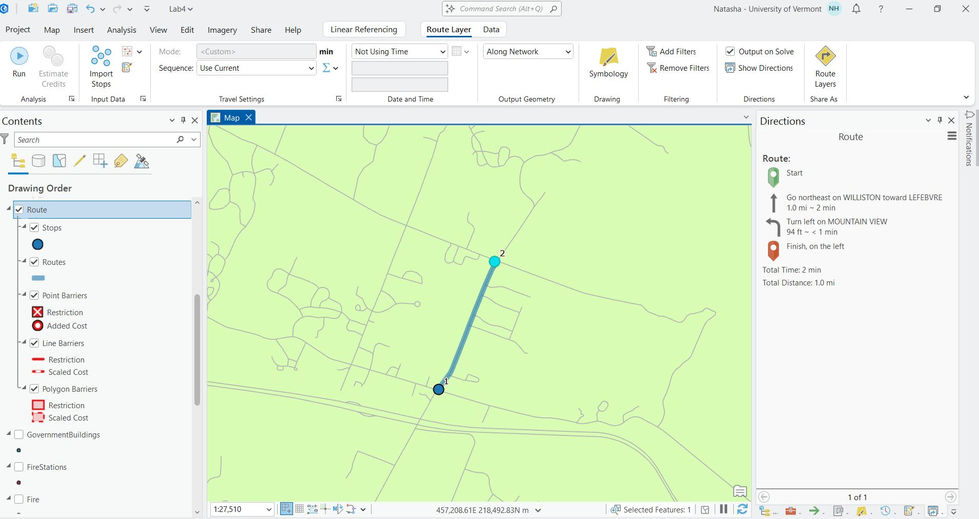This screenshot has width=979, height=519.
Task: Click Show Directions icon
Action: (x=729, y=67)
